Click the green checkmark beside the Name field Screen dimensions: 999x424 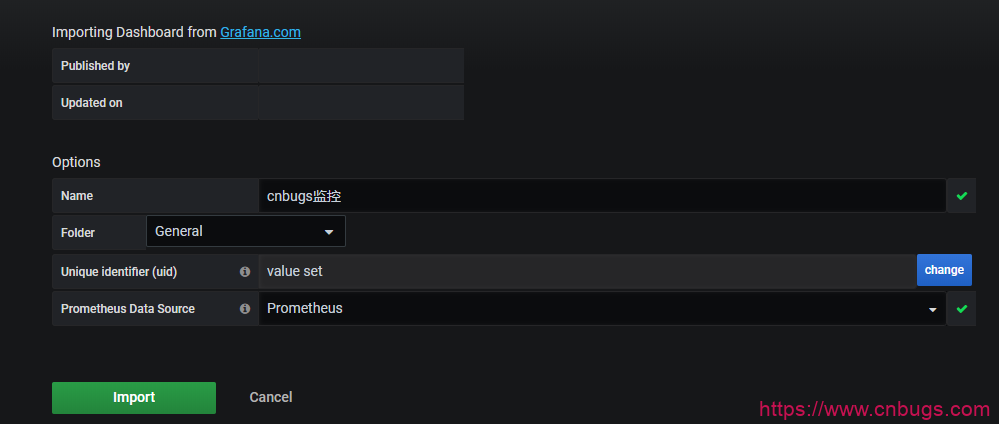pyautogui.click(x=962, y=196)
